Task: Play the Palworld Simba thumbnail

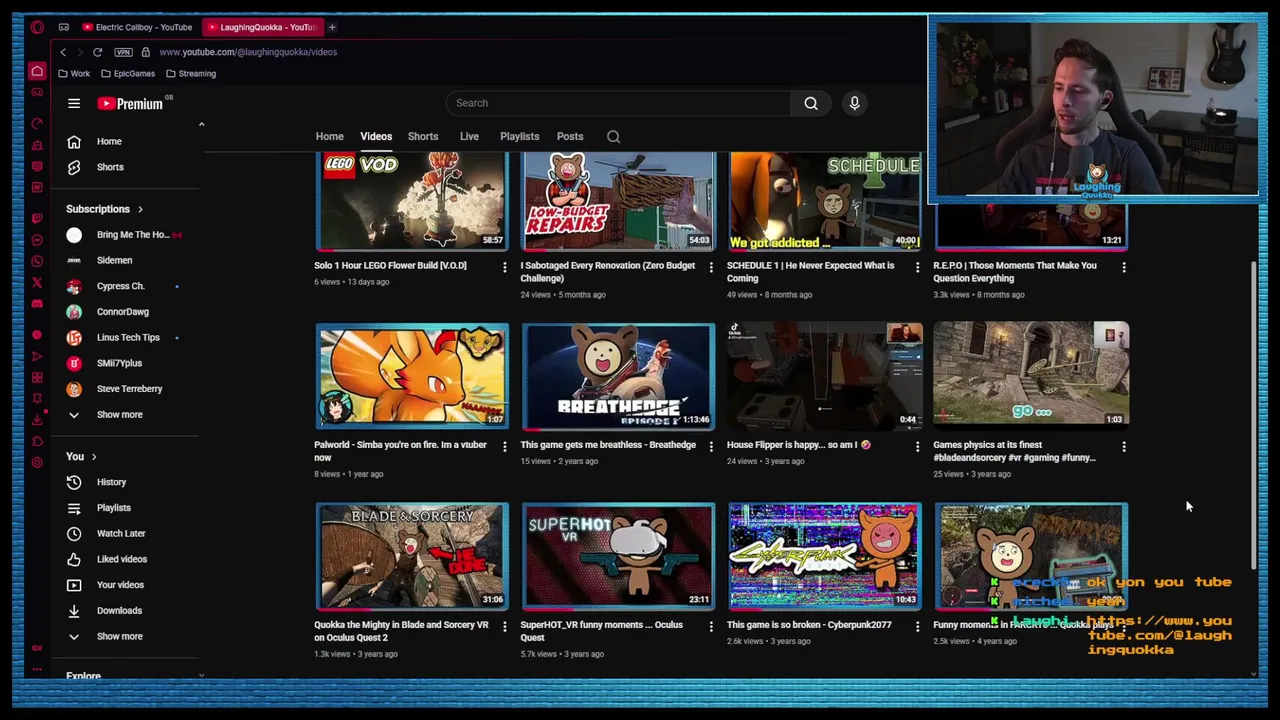Action: (x=412, y=377)
